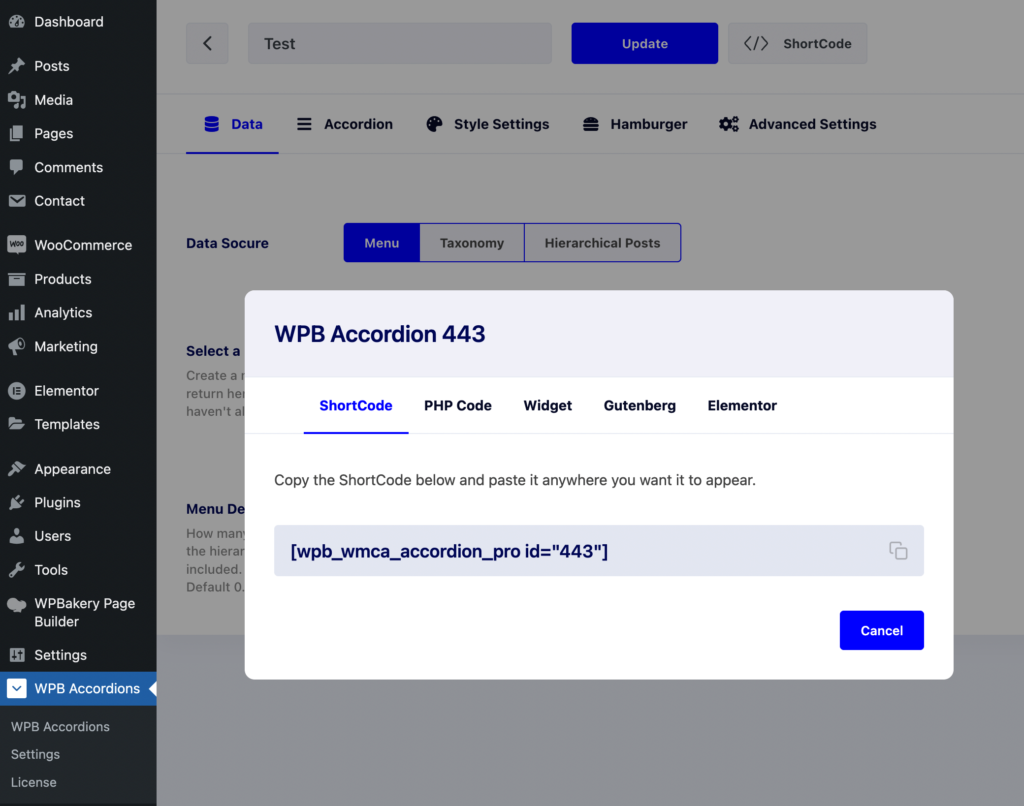This screenshot has height=806, width=1024.
Task: Open the Settings submenu under WPB Accordions
Action: (x=35, y=754)
